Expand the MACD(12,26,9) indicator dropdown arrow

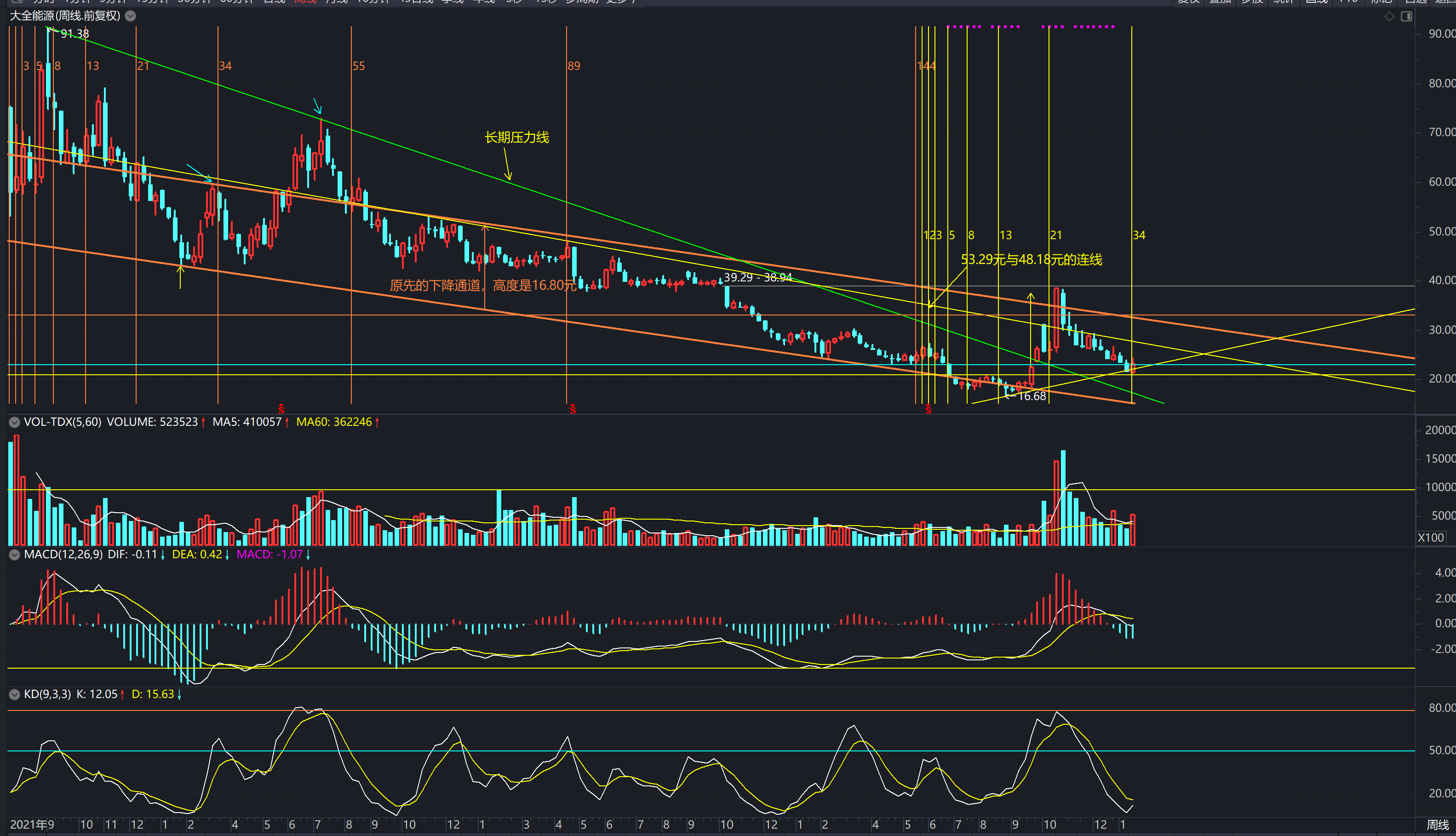pyautogui.click(x=14, y=555)
